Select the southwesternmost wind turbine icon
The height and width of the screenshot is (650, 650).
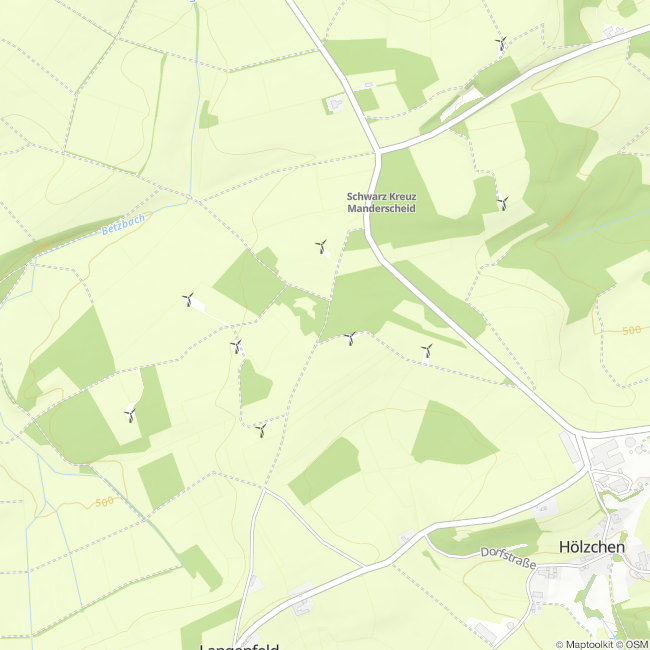tap(130, 415)
